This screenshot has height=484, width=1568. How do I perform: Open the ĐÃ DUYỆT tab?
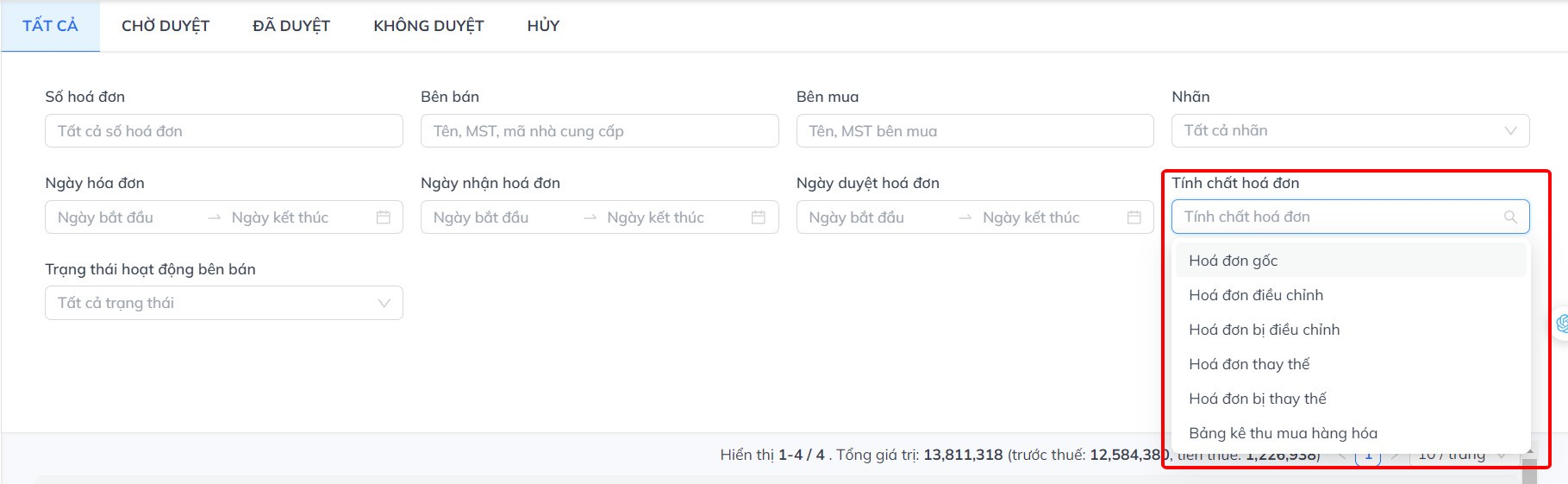[291, 26]
